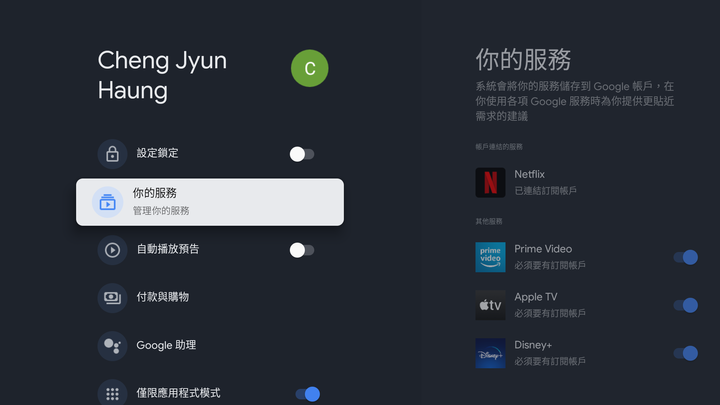Click the Apple TV service name

(x=536, y=297)
